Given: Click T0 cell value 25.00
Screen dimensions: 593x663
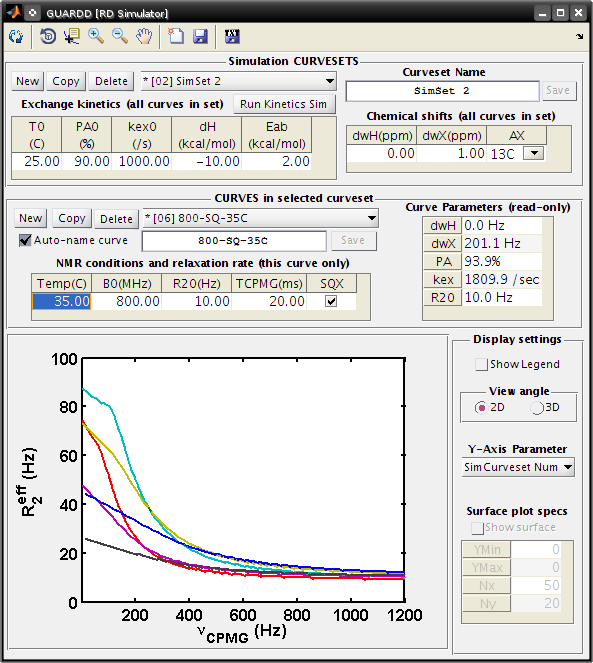Looking at the screenshot, I should point(37,161).
